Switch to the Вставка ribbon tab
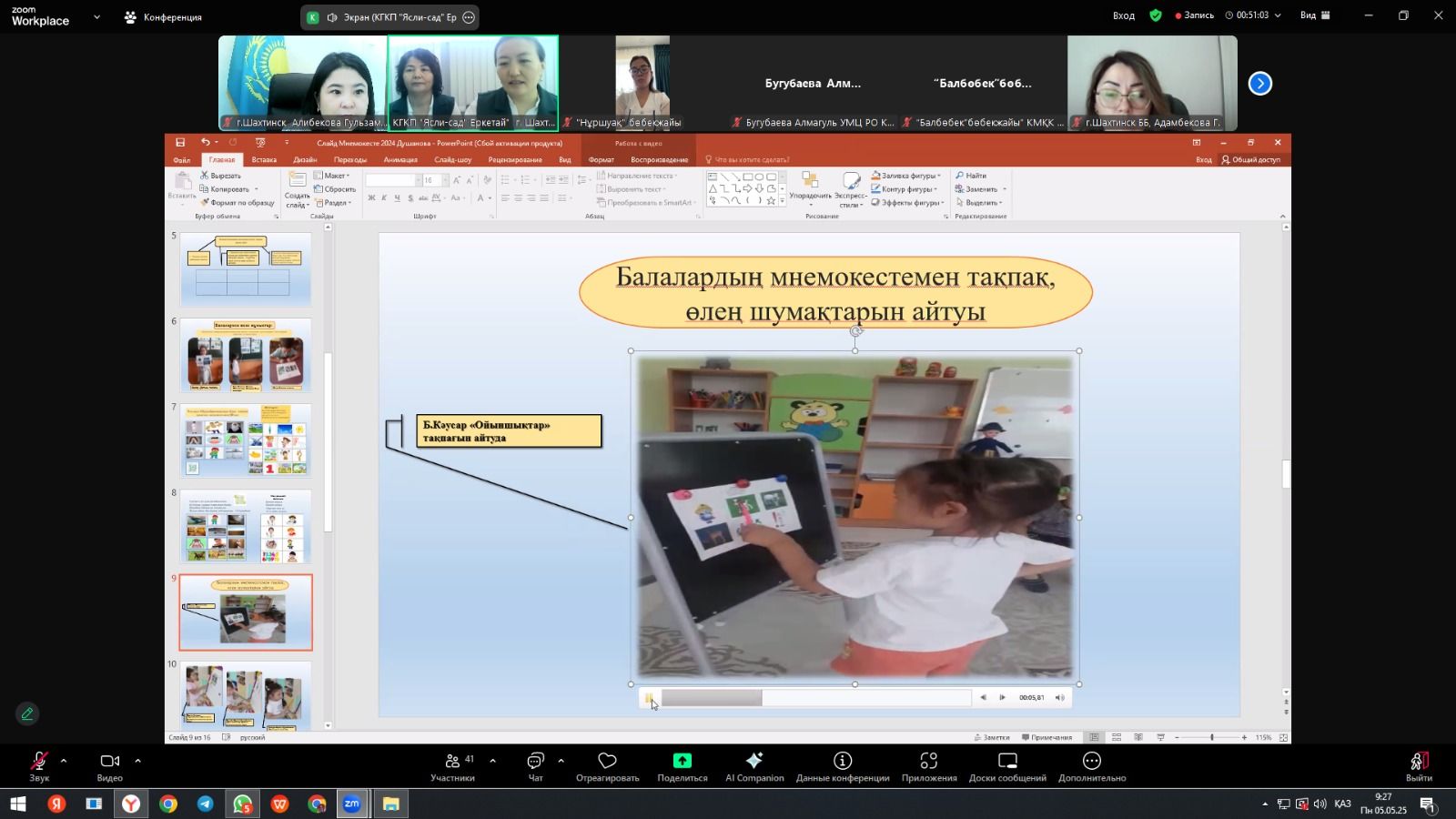The height and width of the screenshot is (819, 1456). pos(264,160)
